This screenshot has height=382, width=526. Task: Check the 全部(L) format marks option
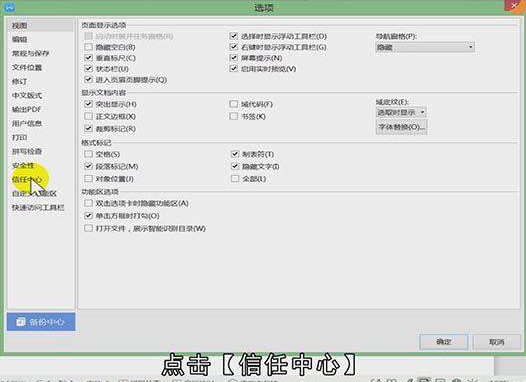pyautogui.click(x=235, y=178)
